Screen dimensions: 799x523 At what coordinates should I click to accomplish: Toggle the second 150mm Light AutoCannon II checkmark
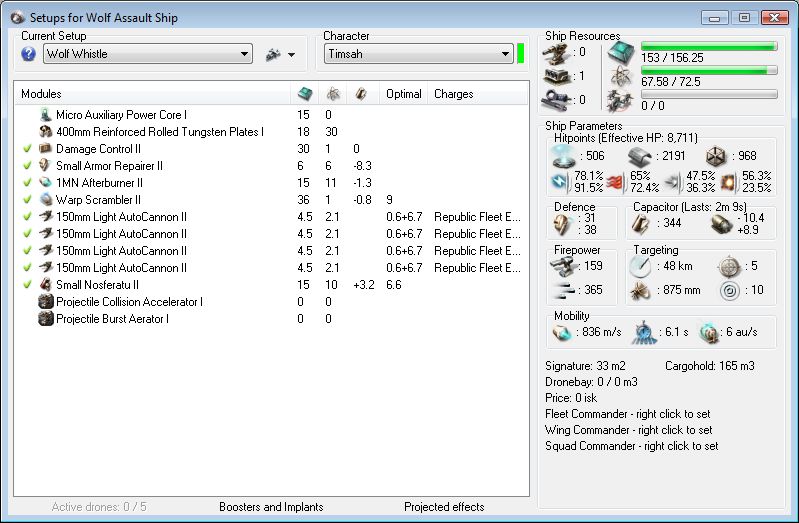pos(28,233)
